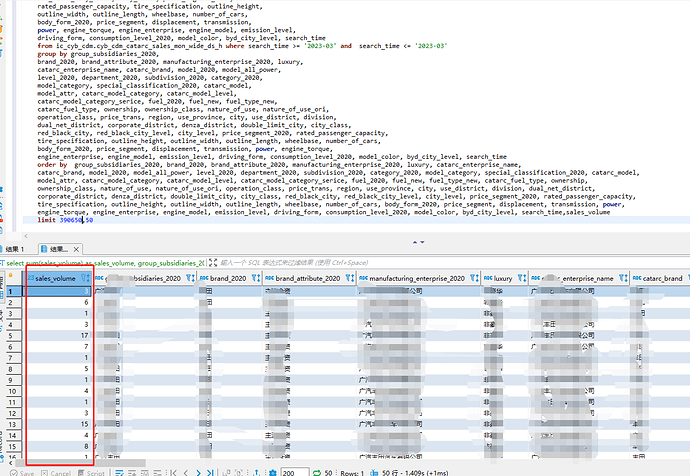The height and width of the screenshot is (476, 690).
Task: Switch to the 结果 1 tab
Action: (15, 249)
